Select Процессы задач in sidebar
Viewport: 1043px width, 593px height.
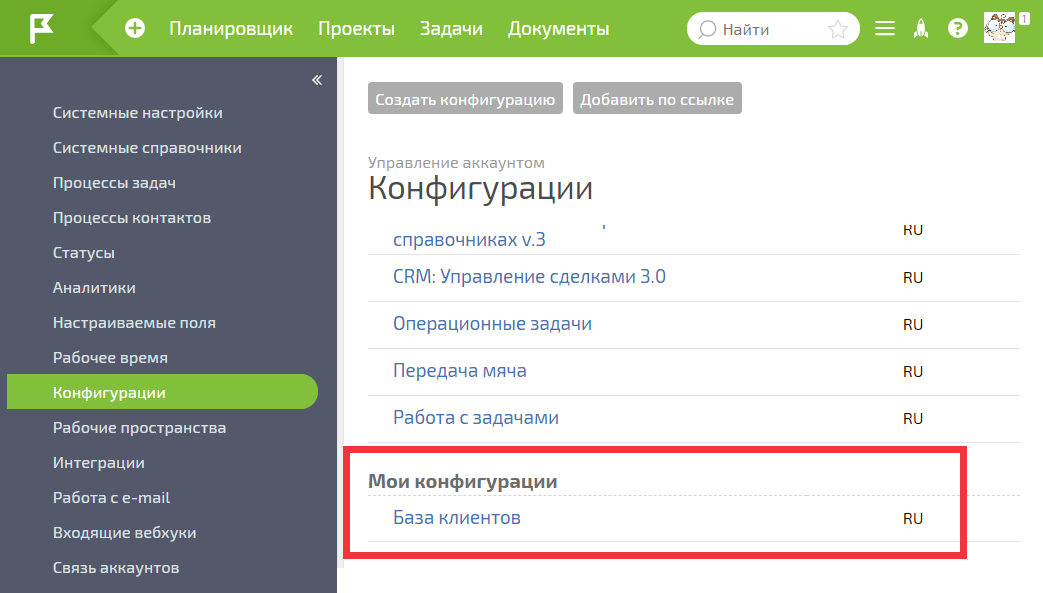[114, 183]
